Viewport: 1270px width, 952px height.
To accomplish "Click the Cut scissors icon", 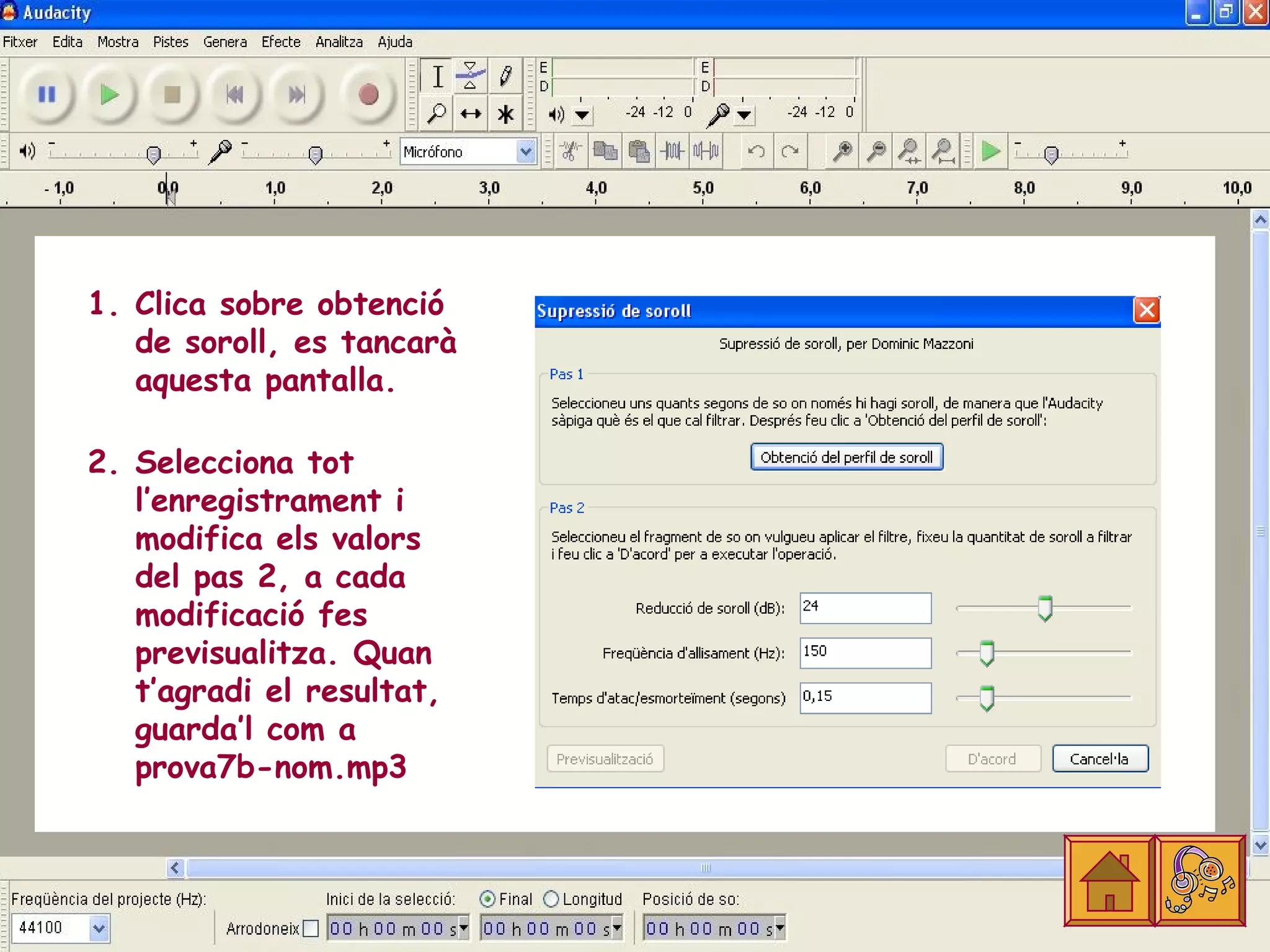I will (x=571, y=151).
